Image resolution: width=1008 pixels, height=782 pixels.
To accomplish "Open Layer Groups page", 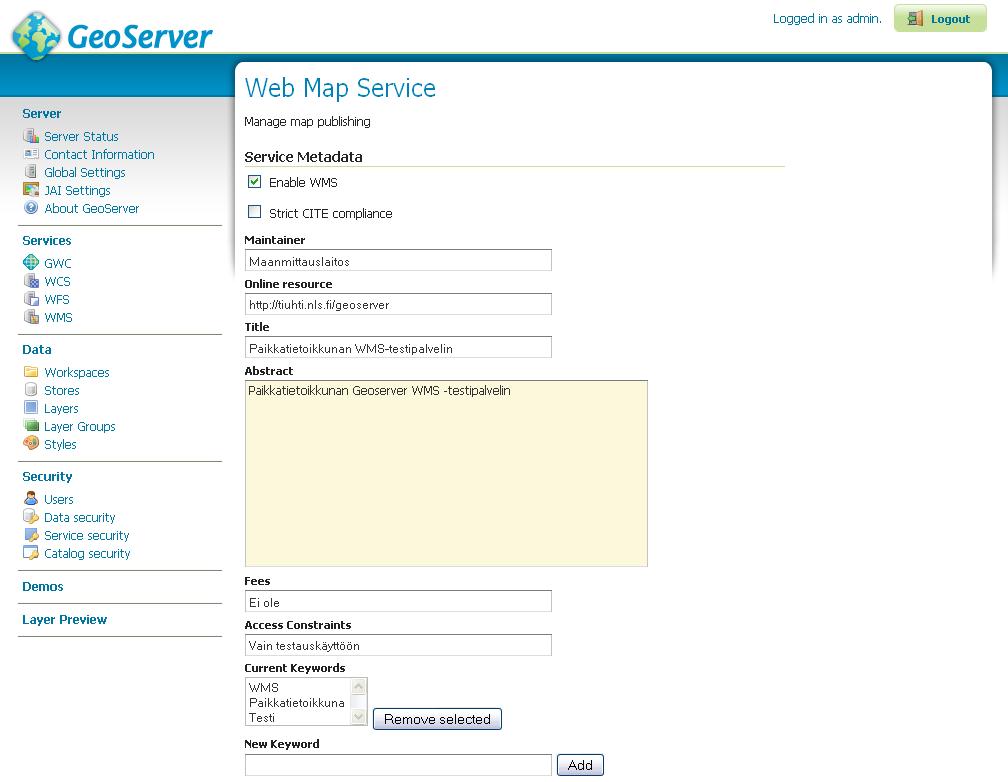I will [x=79, y=426].
